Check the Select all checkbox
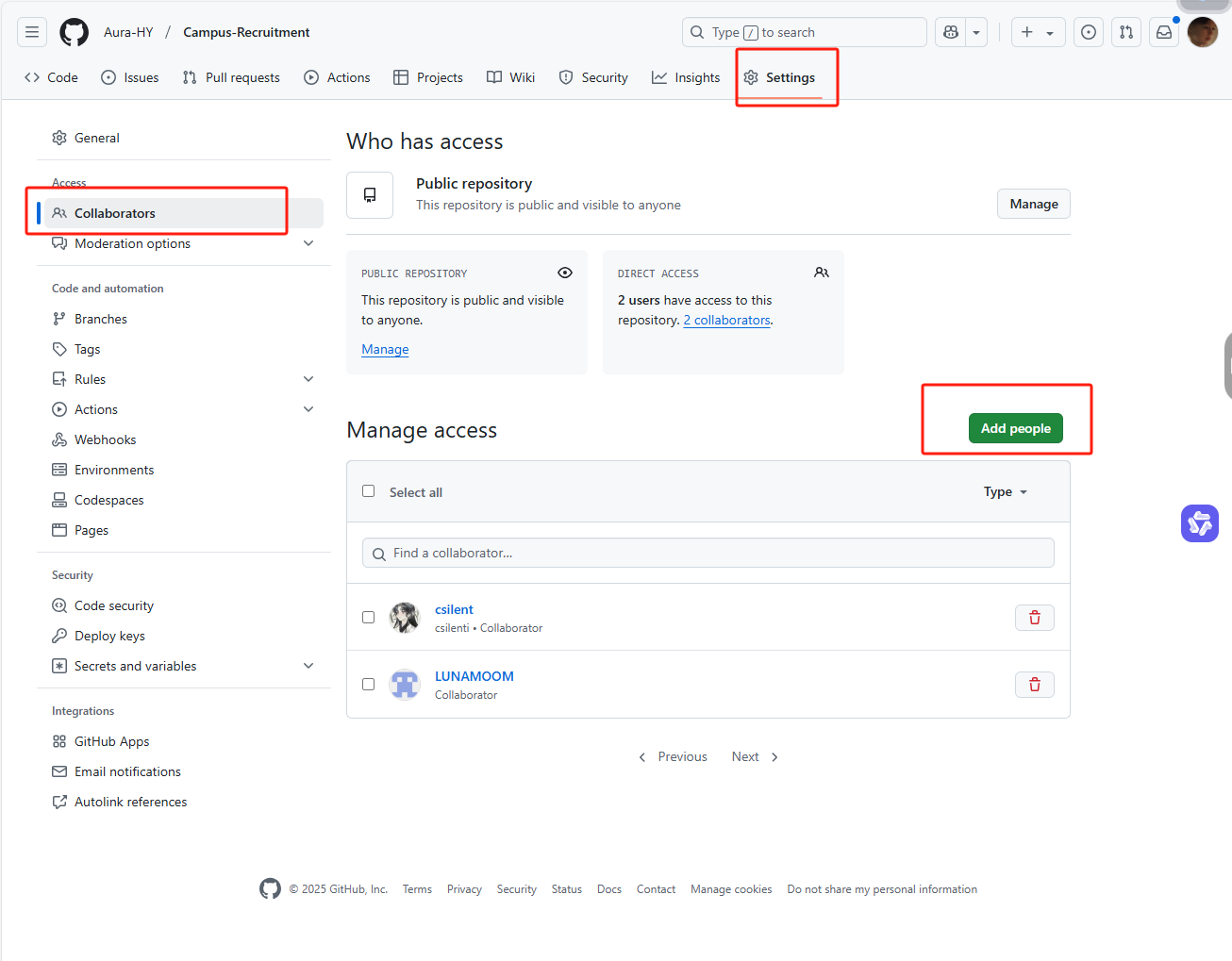Screen dimensions: 1232x961 pos(369,491)
